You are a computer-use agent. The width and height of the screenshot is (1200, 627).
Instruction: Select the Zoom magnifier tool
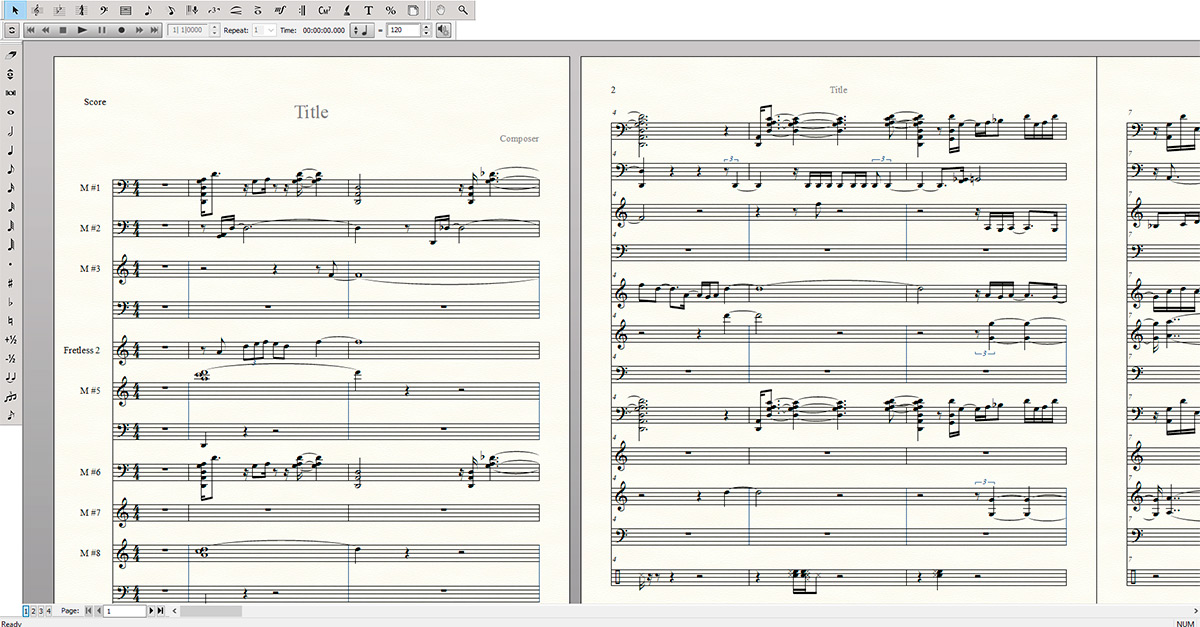pos(464,10)
